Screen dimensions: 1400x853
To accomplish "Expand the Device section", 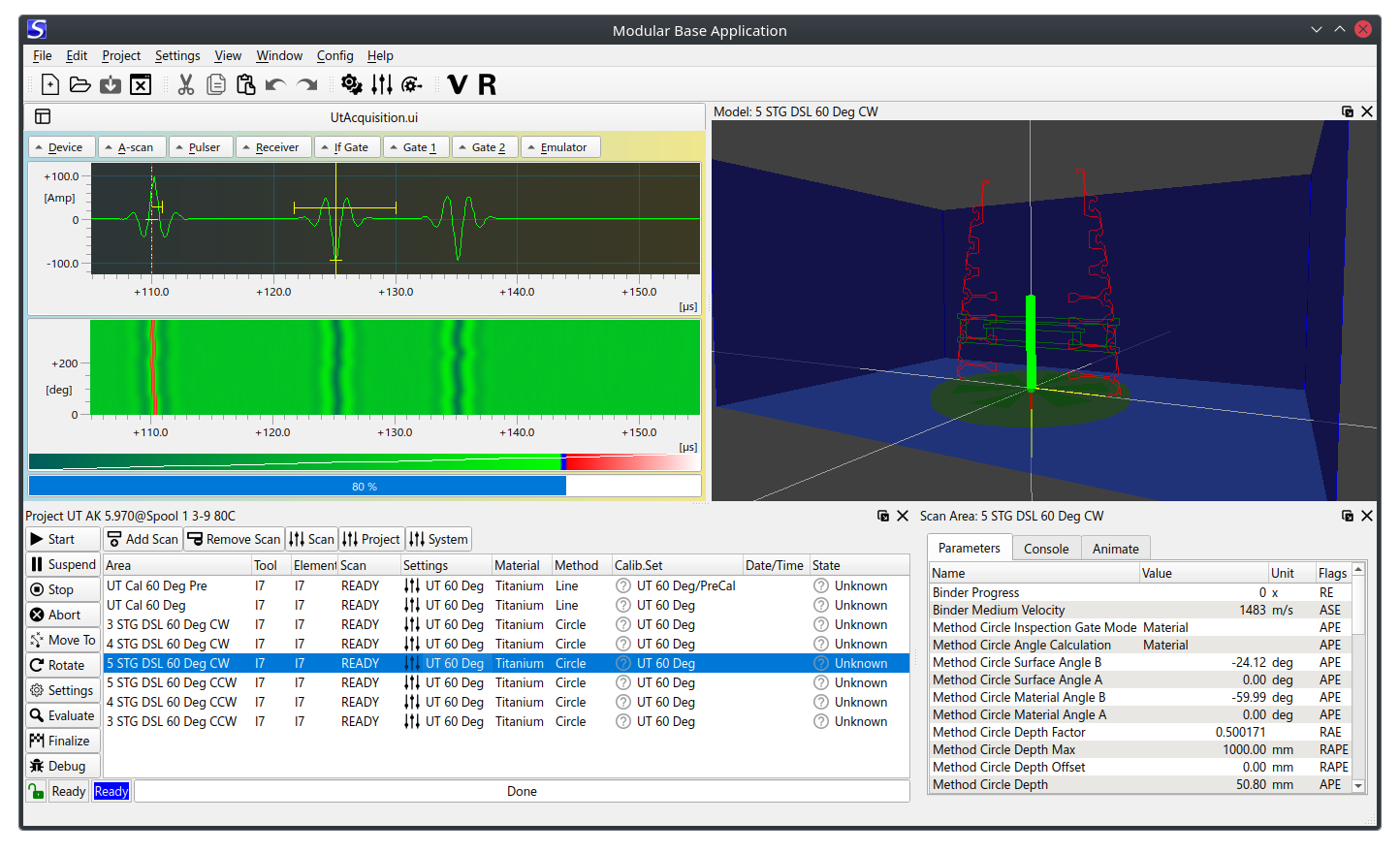I will tap(64, 147).
